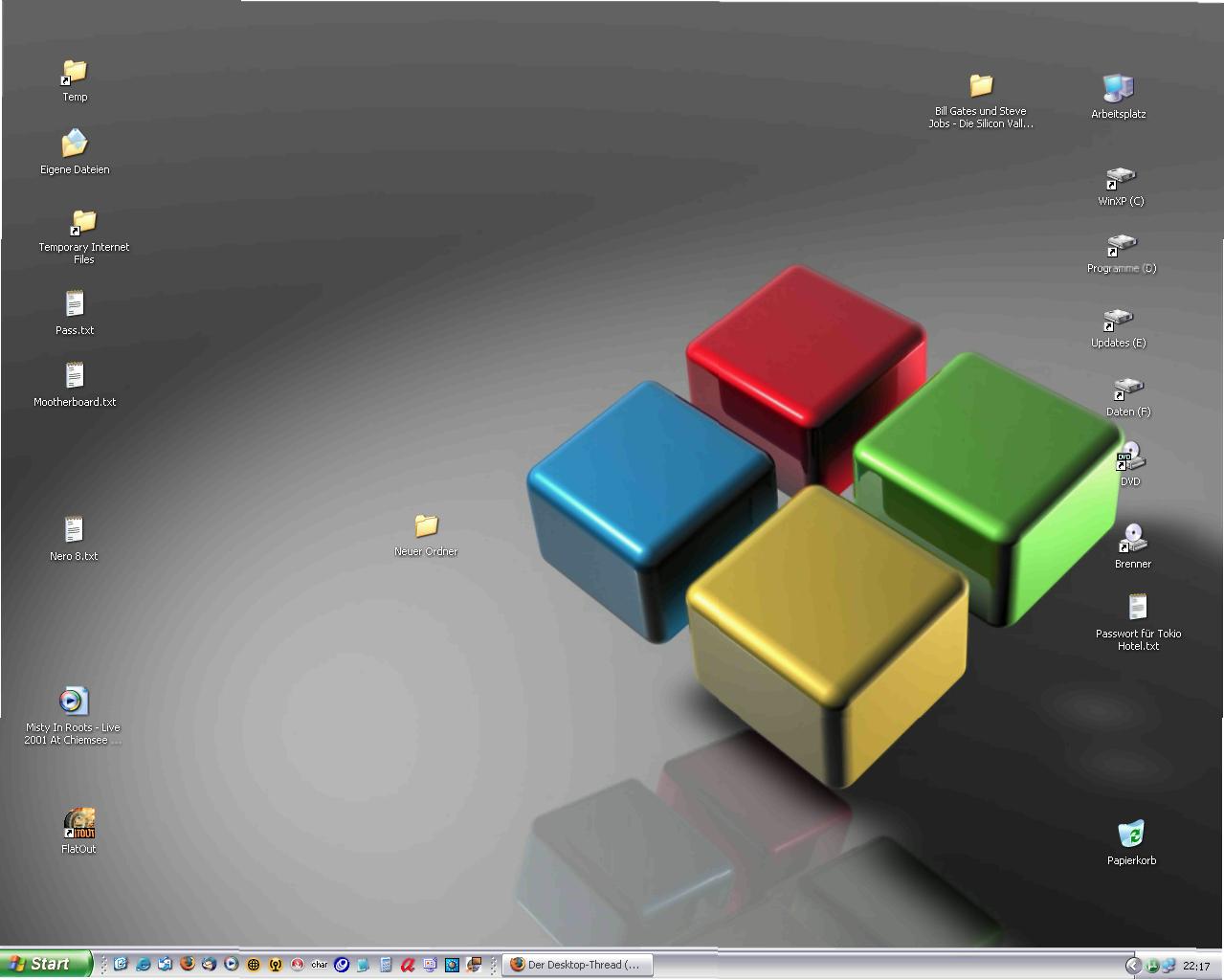Expand hidden system tray icons

[x=1132, y=965]
